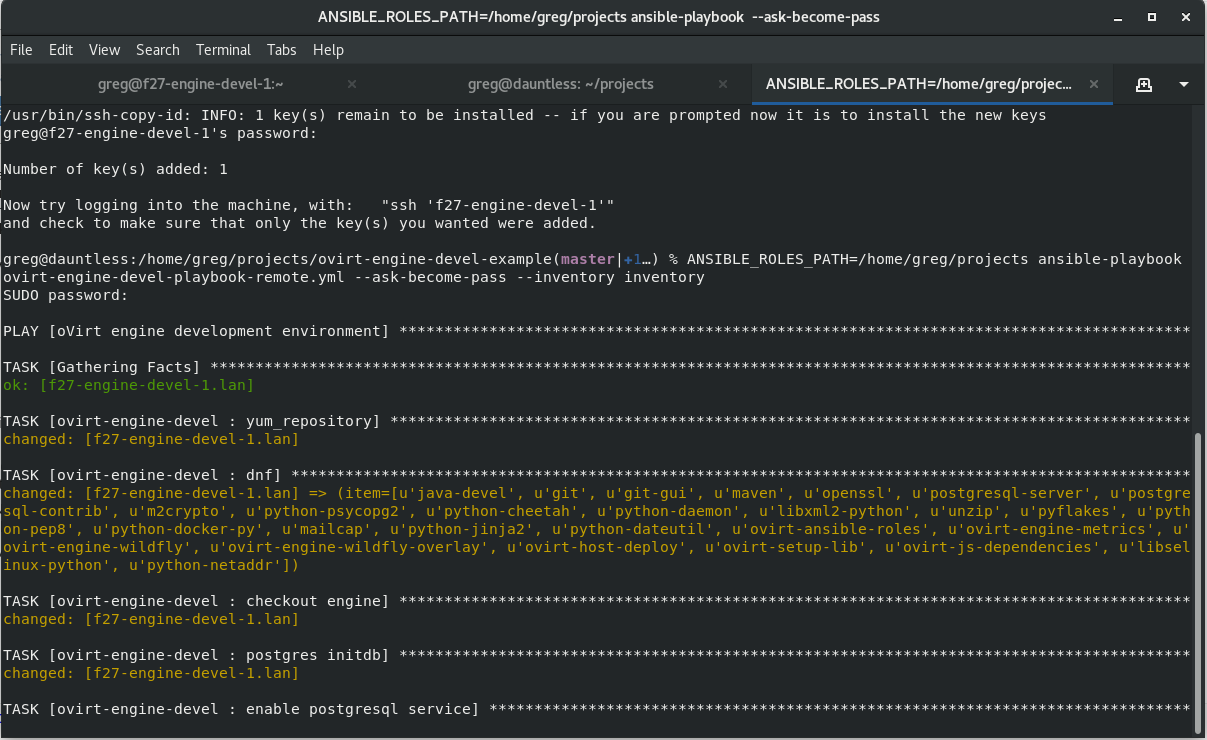The height and width of the screenshot is (740, 1207).
Task: Close the ANSIBLE_ROLES_PATH tab
Action: click(x=1094, y=85)
